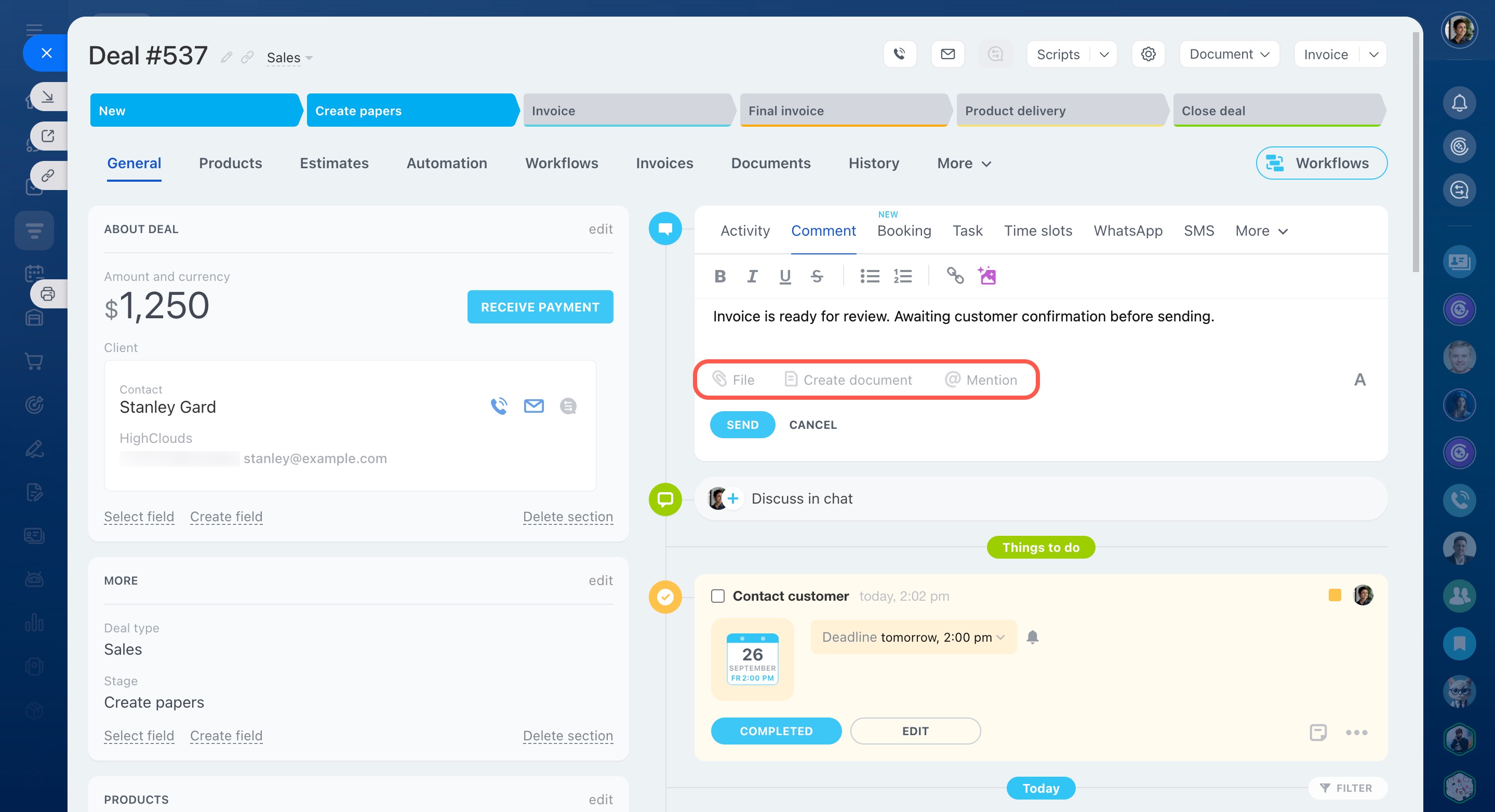Switch to the Products tab
Image resolution: width=1495 pixels, height=812 pixels.
coord(231,163)
